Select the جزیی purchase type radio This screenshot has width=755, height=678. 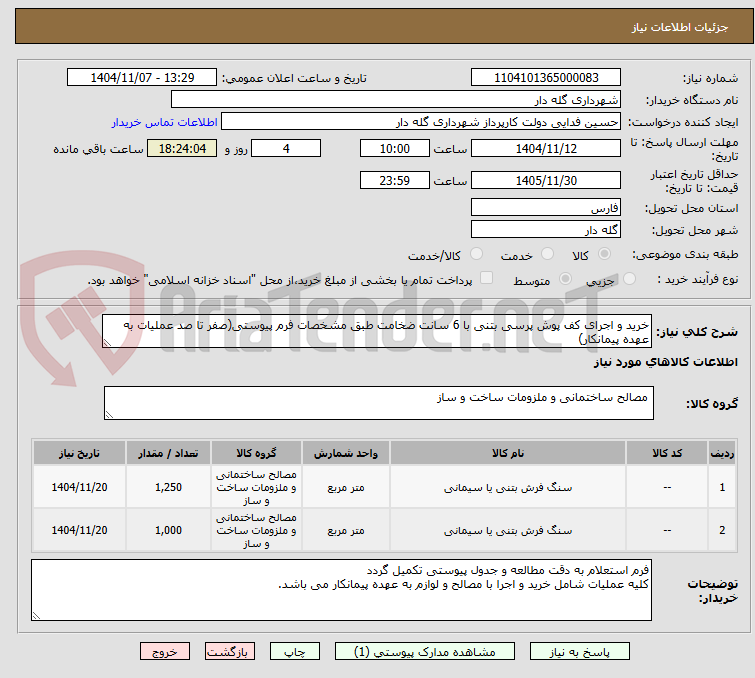click(629, 279)
